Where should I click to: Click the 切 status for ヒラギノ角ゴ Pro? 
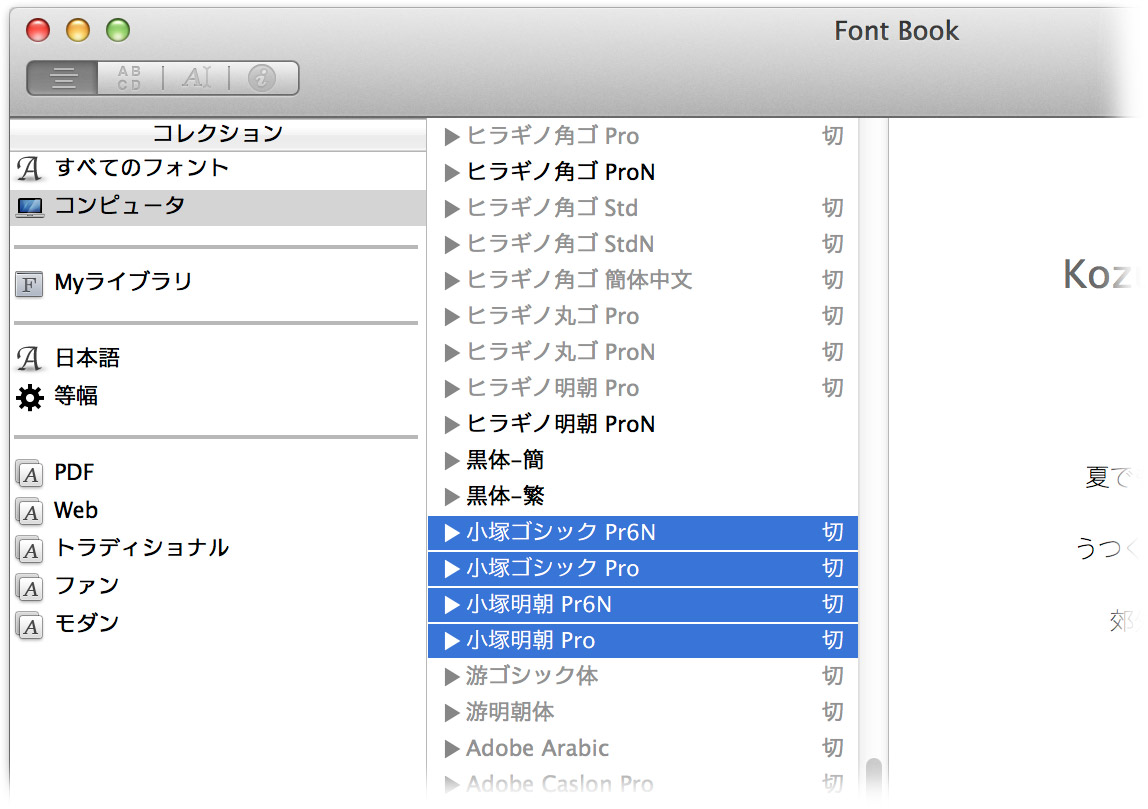[x=832, y=136]
